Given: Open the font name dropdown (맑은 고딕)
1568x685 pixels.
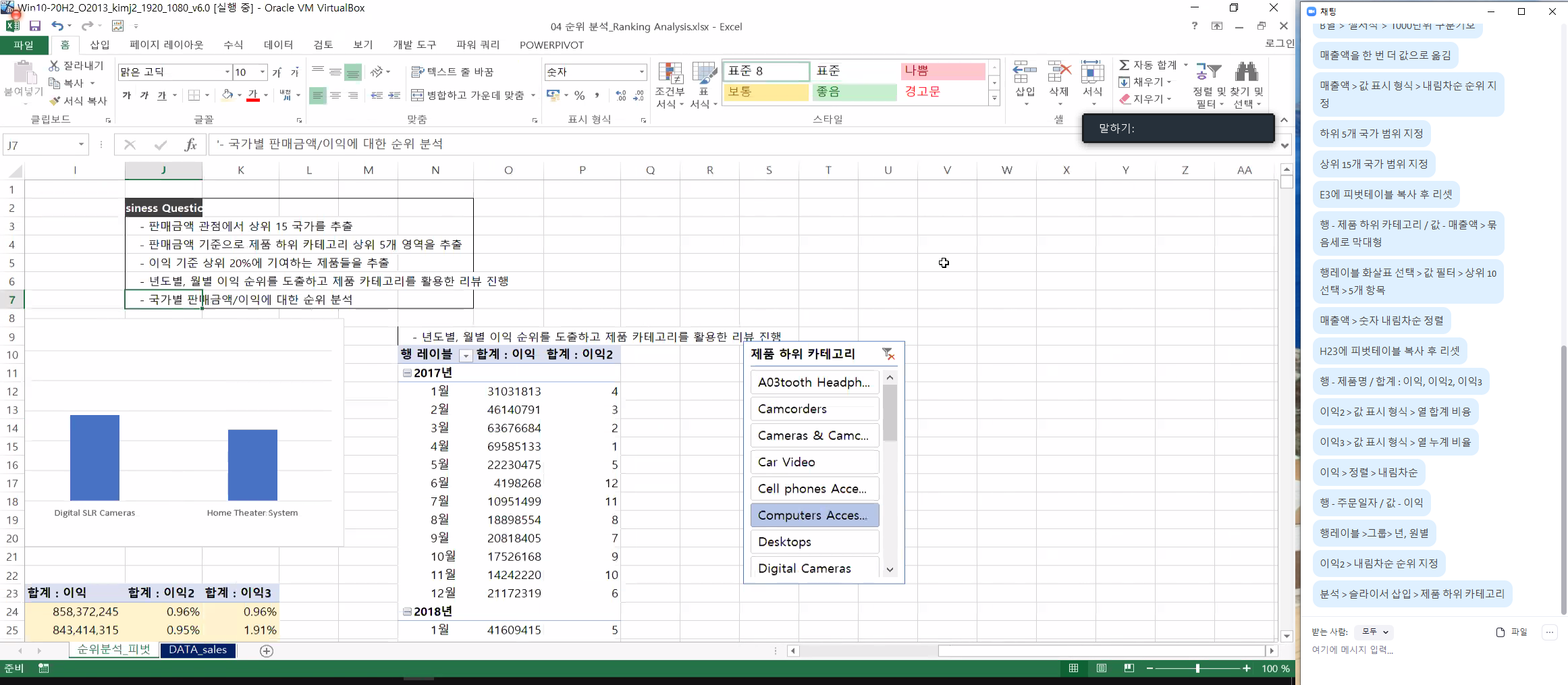Looking at the screenshot, I should point(227,72).
